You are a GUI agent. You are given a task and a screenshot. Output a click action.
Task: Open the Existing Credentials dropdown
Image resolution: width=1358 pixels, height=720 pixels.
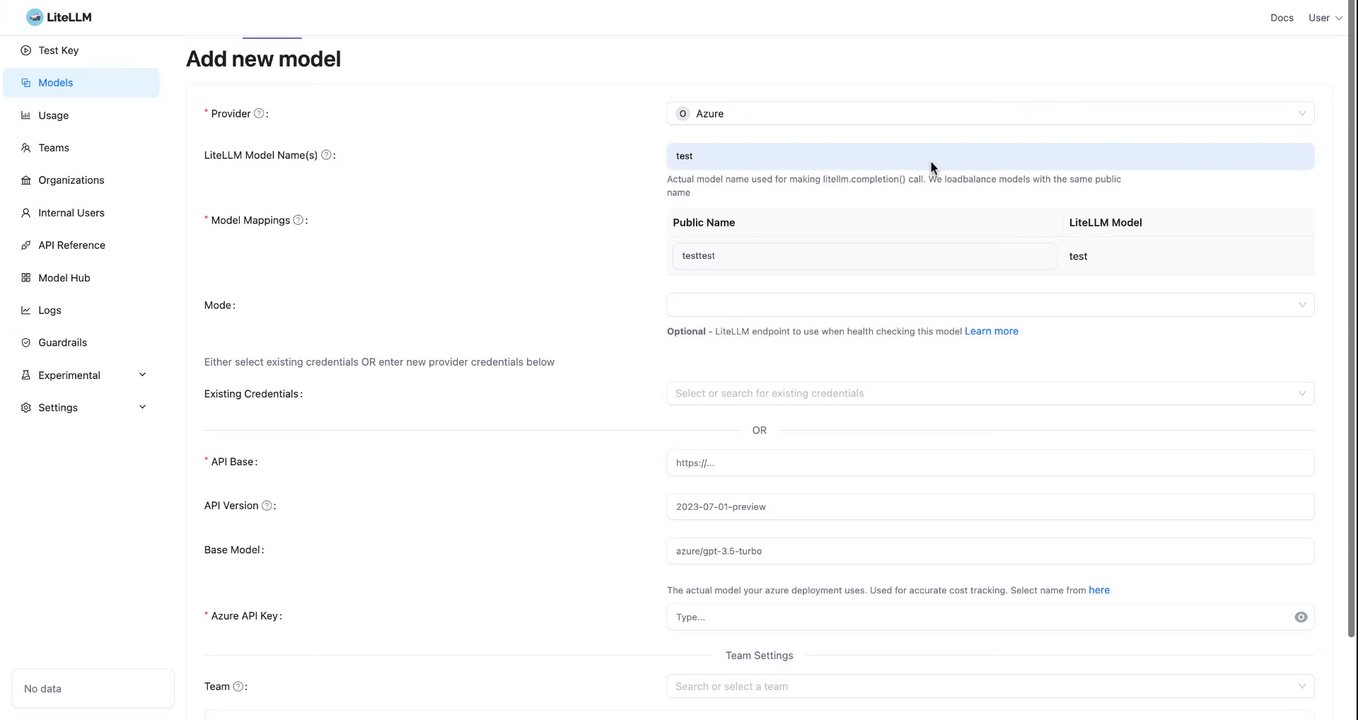[x=990, y=393]
